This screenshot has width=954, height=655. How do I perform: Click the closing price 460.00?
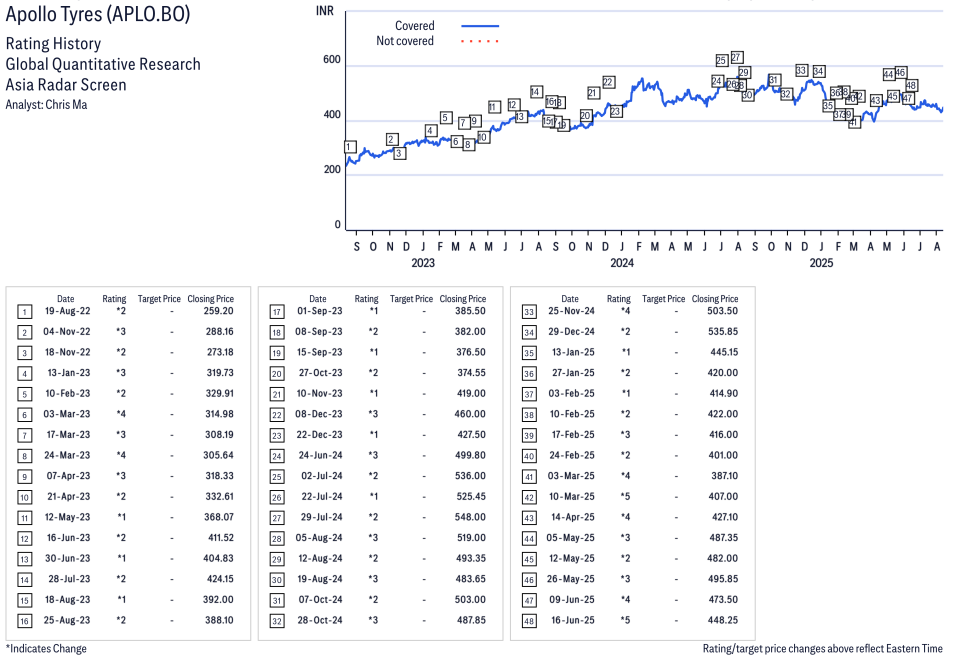[x=470, y=414]
